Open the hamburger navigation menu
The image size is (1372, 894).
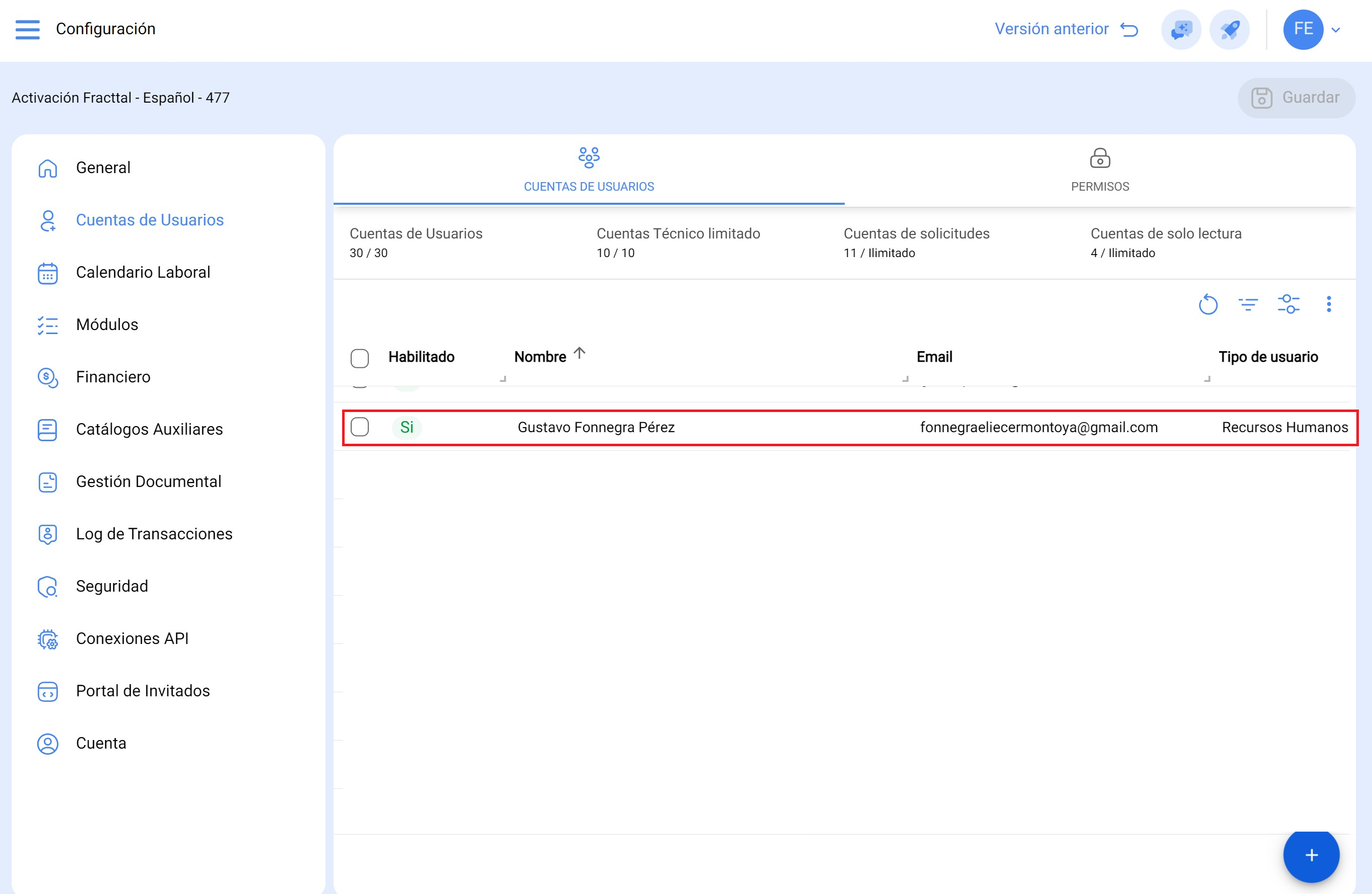pyautogui.click(x=27, y=29)
